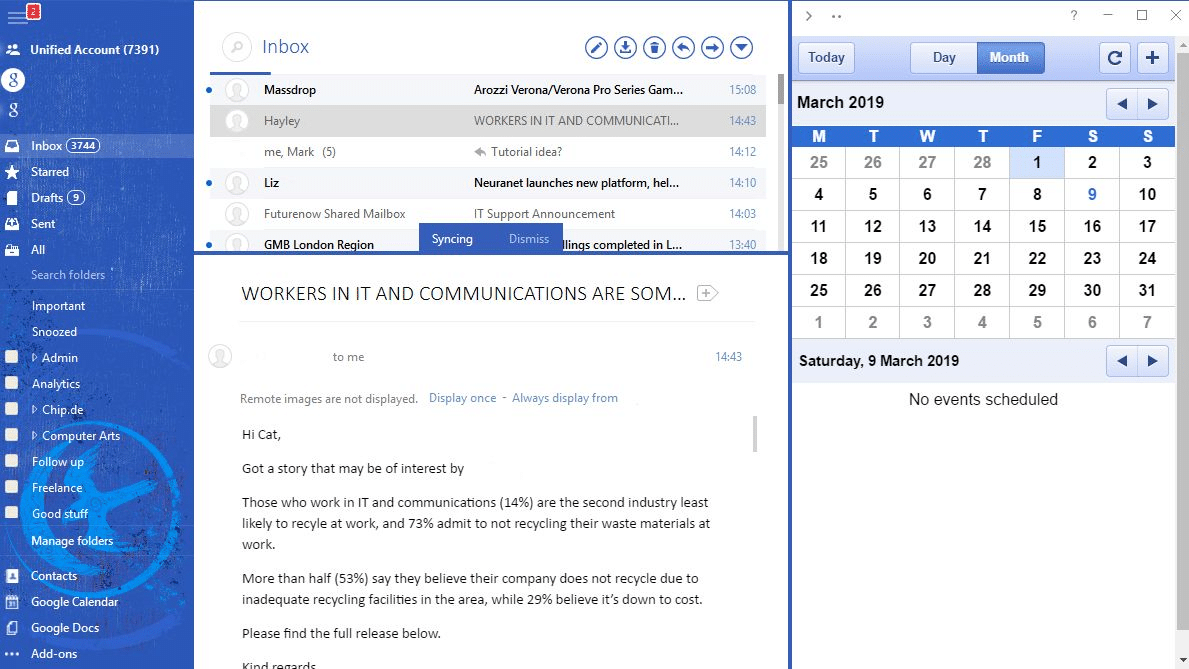Dismiss the syncing notification

click(529, 238)
